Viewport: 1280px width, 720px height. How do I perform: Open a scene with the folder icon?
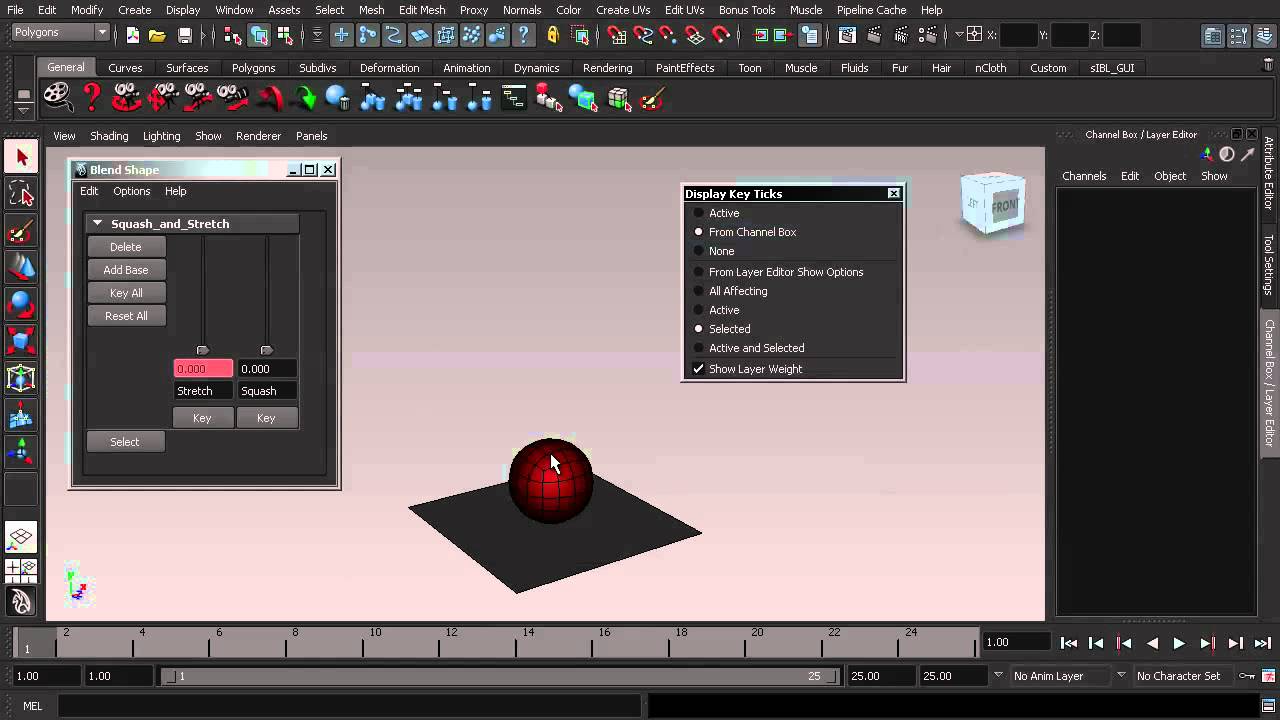point(157,35)
